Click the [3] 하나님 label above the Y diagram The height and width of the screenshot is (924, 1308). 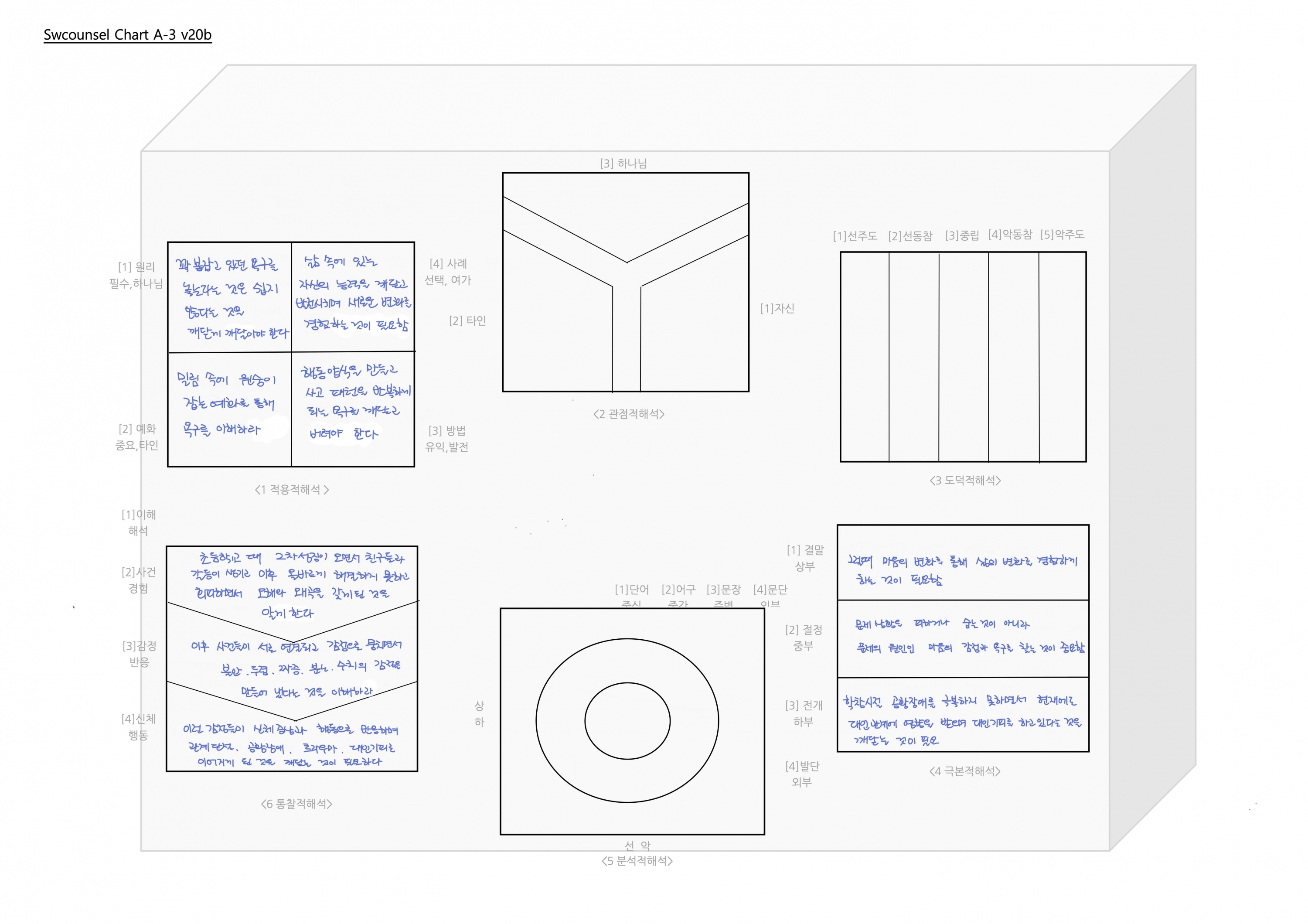click(623, 164)
